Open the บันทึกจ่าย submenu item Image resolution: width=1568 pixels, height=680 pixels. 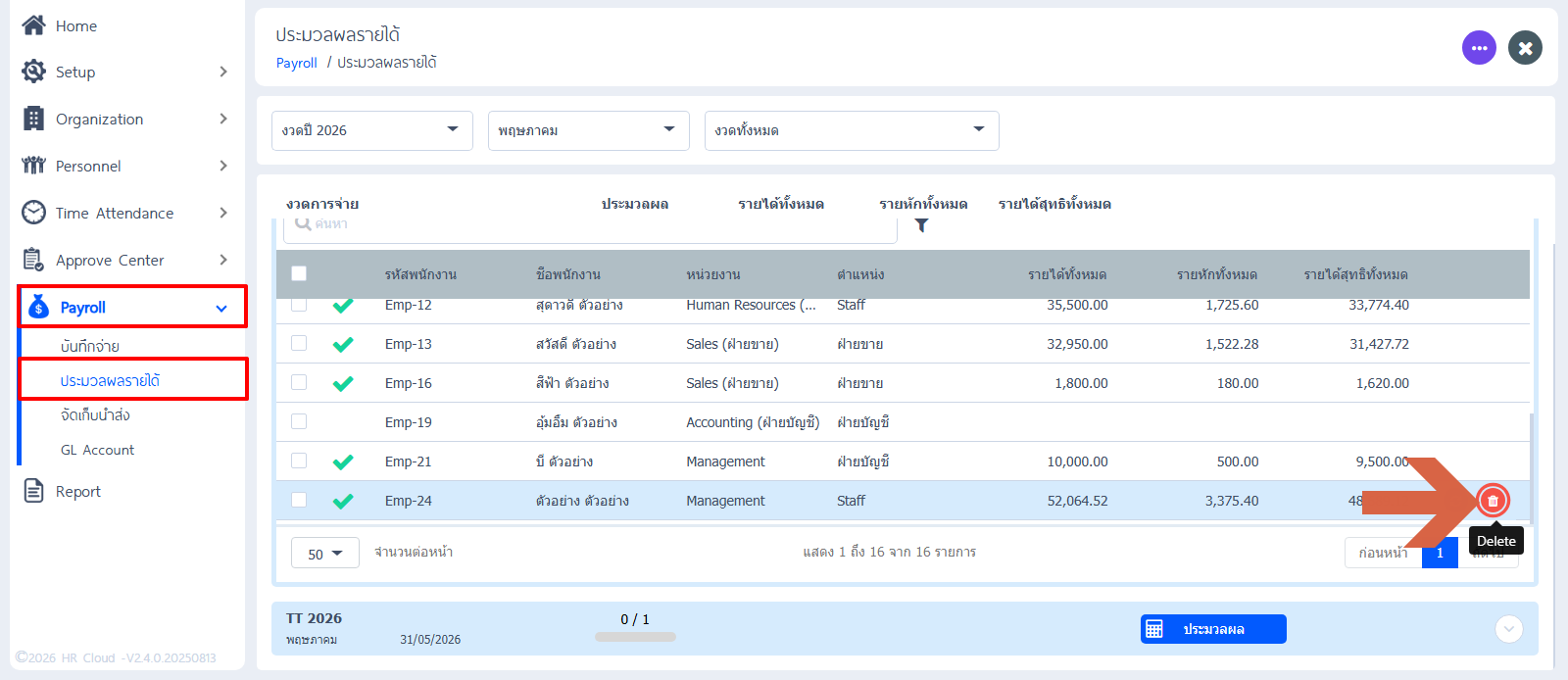click(x=90, y=346)
